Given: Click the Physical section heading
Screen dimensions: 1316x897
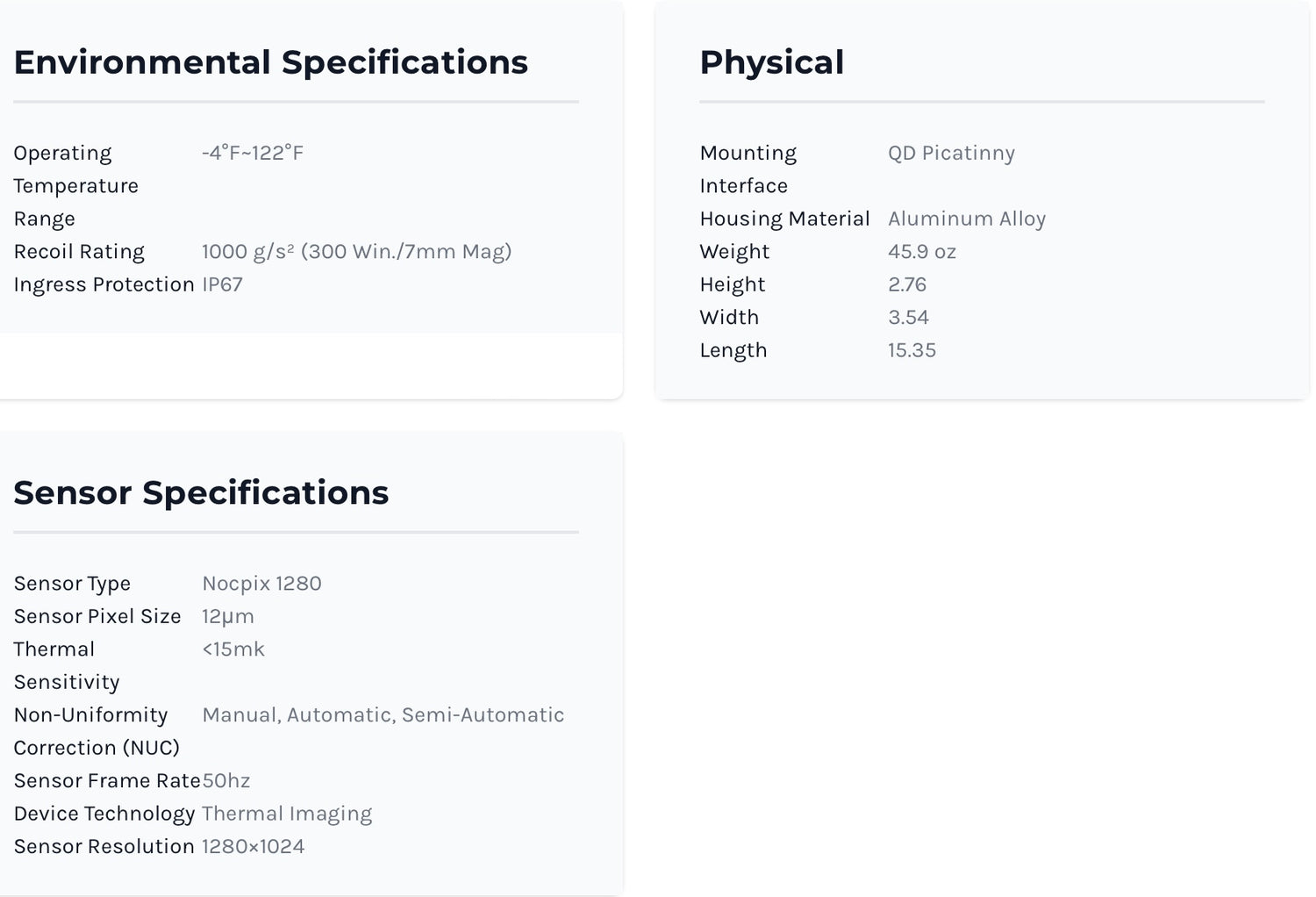Looking at the screenshot, I should [771, 62].
